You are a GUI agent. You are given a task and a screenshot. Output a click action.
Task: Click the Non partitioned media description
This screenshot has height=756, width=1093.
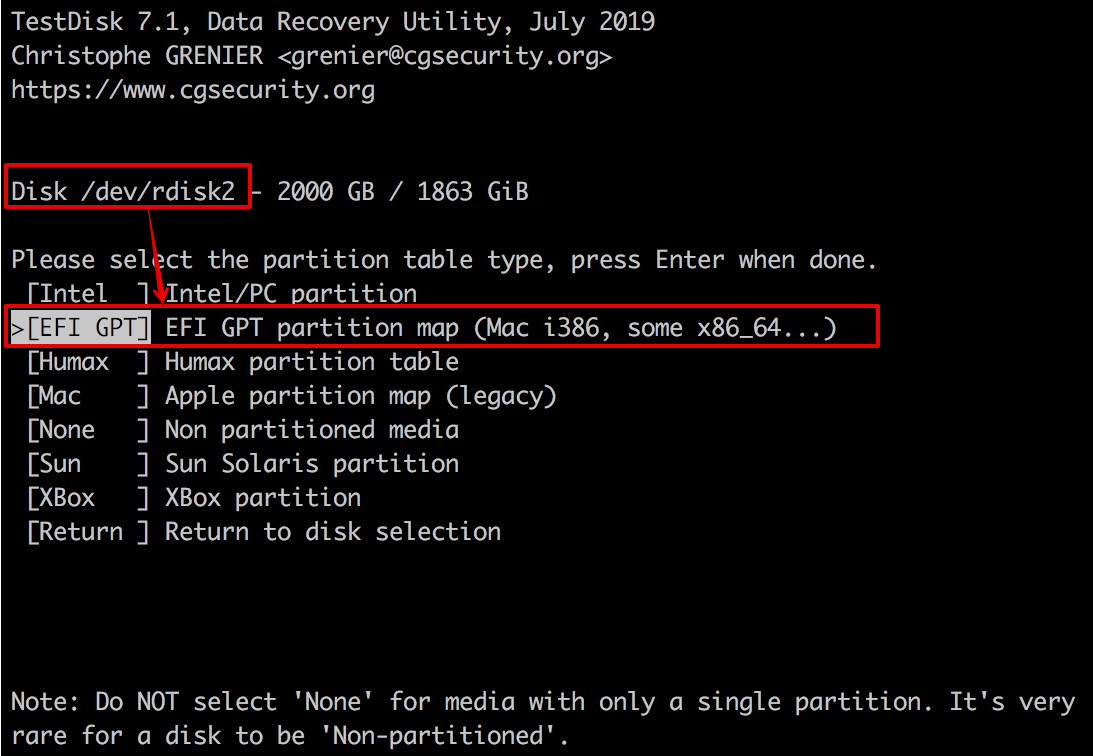coord(312,430)
